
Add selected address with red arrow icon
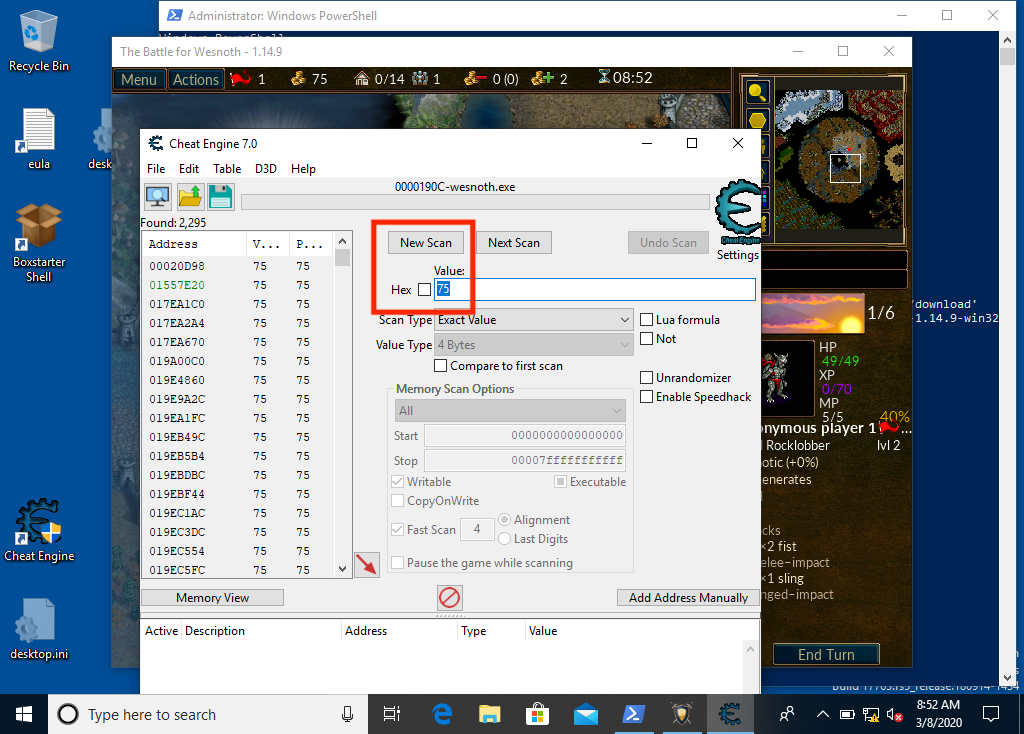coord(366,564)
